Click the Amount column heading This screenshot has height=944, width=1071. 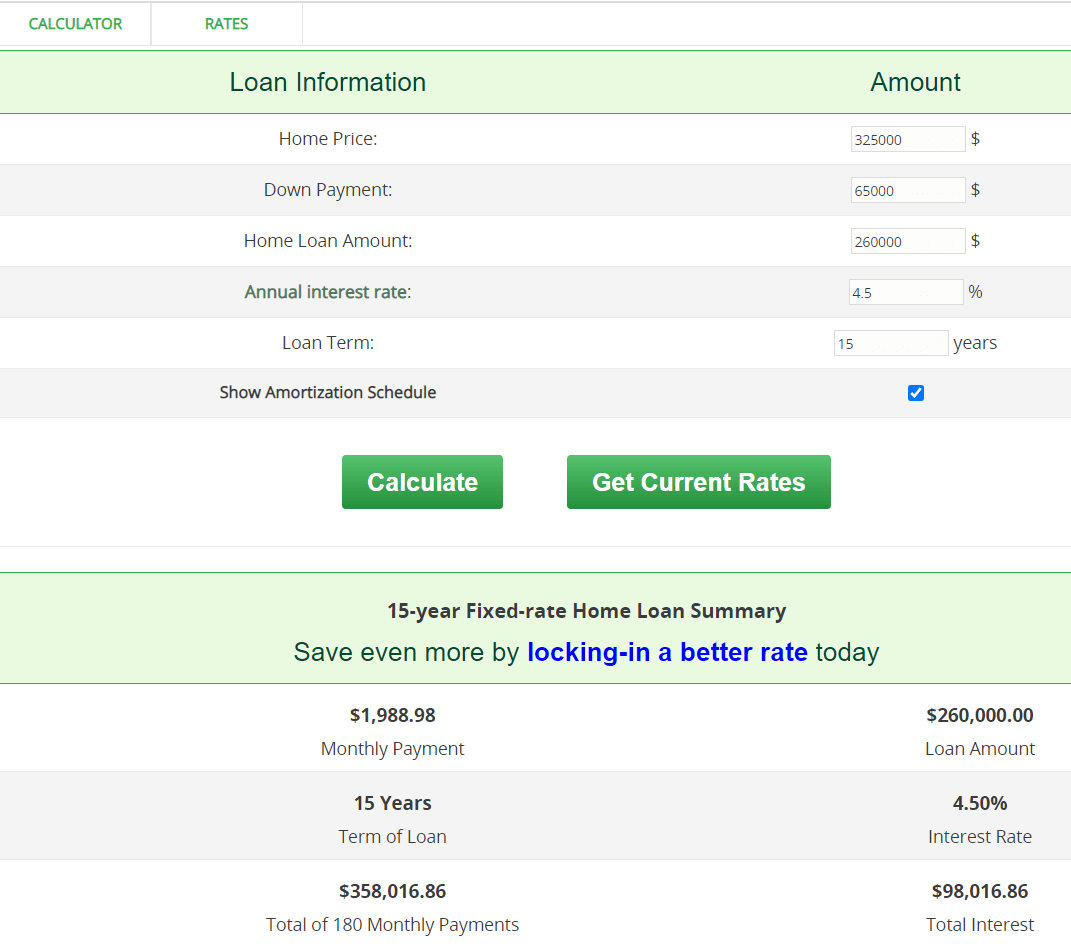tap(915, 82)
